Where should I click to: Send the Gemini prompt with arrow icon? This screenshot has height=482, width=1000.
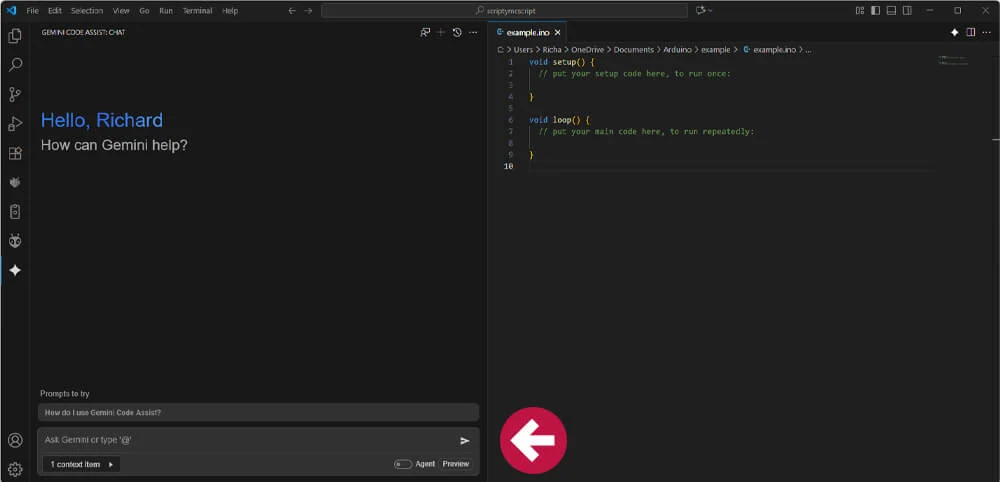point(465,441)
